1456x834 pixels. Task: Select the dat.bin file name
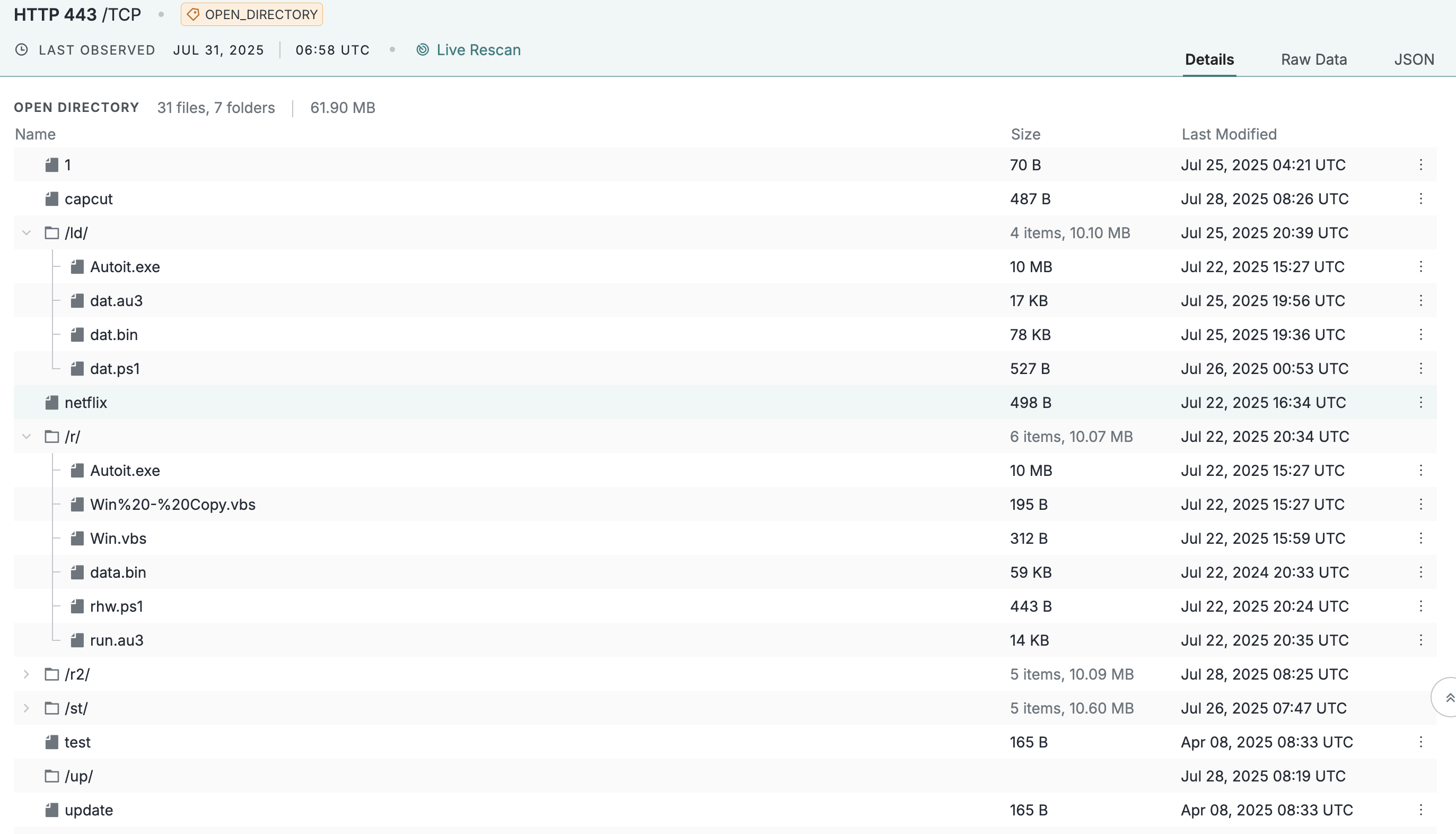(114, 335)
